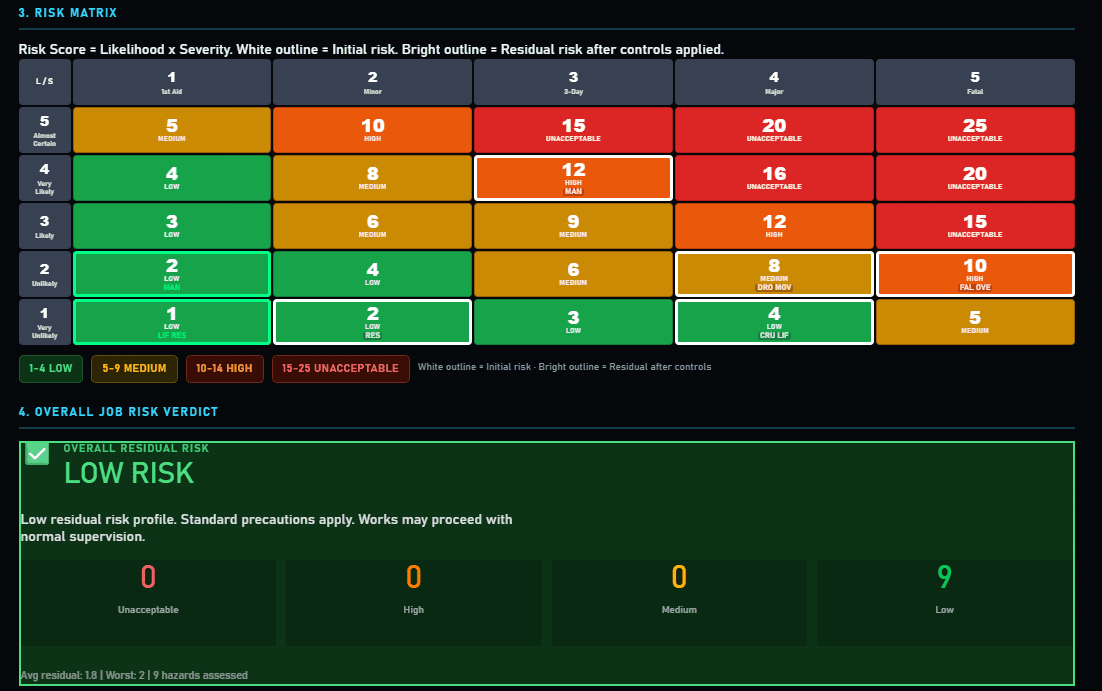Click the 3. RISK MATRIX section heading
The height and width of the screenshot is (691, 1102).
[x=66, y=12]
